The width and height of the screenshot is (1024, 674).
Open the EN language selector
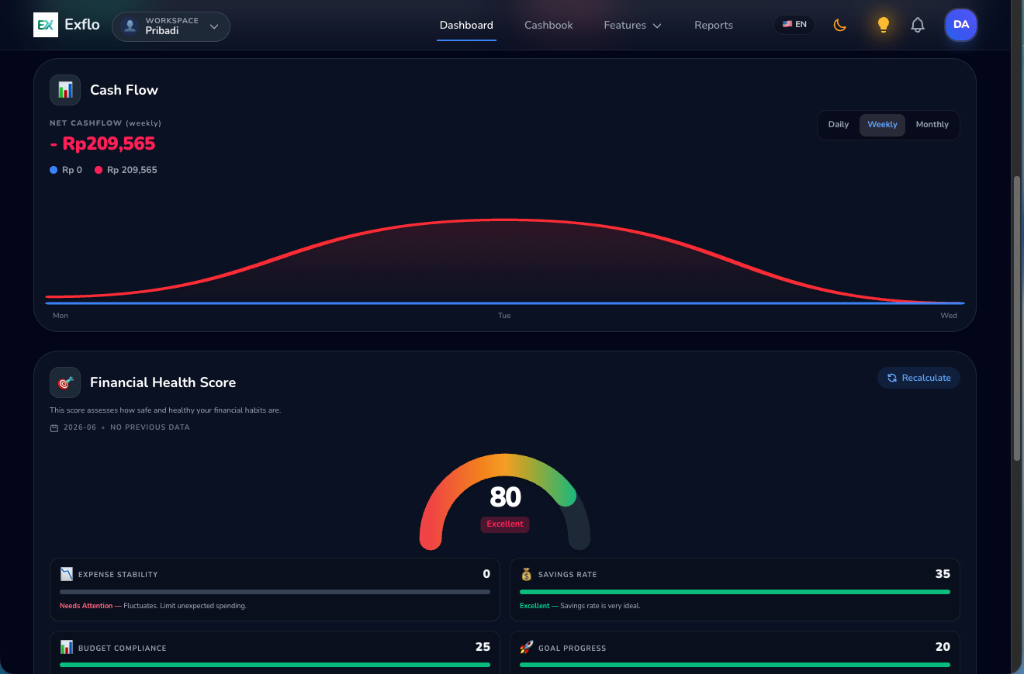[x=794, y=25]
